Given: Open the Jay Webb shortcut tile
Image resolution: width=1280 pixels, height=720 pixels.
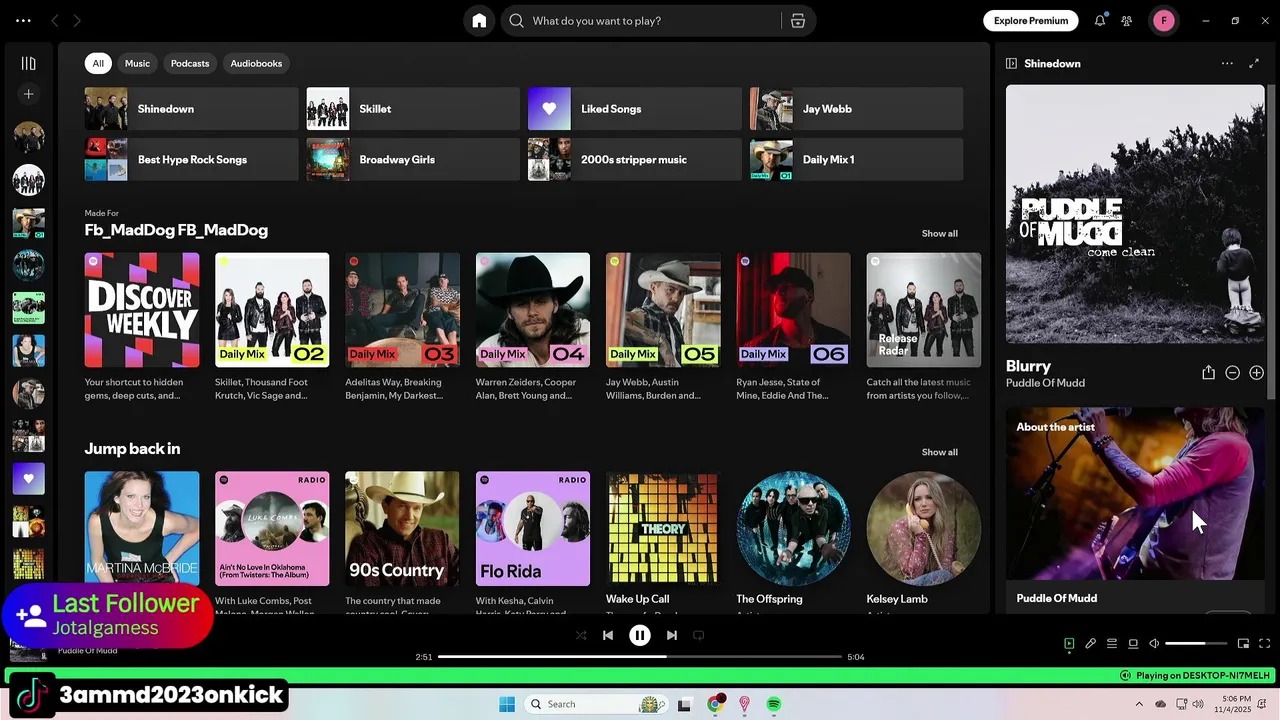Looking at the screenshot, I should click(x=857, y=109).
